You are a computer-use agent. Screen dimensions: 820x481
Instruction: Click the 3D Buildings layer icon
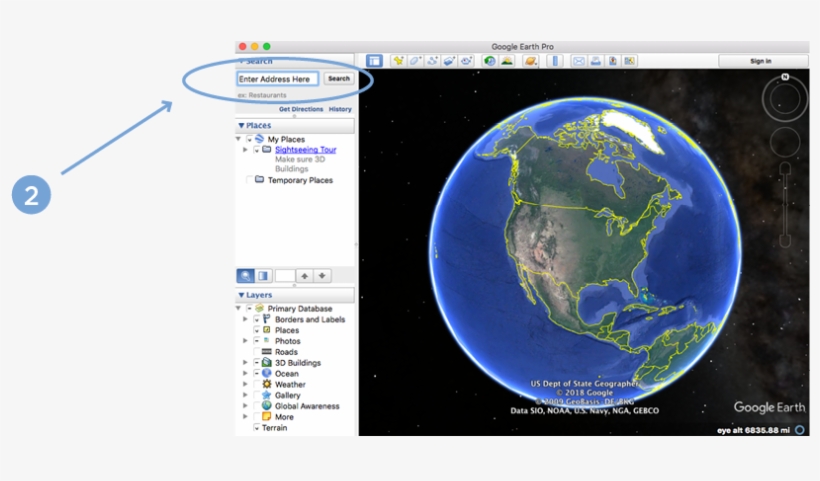(x=267, y=362)
